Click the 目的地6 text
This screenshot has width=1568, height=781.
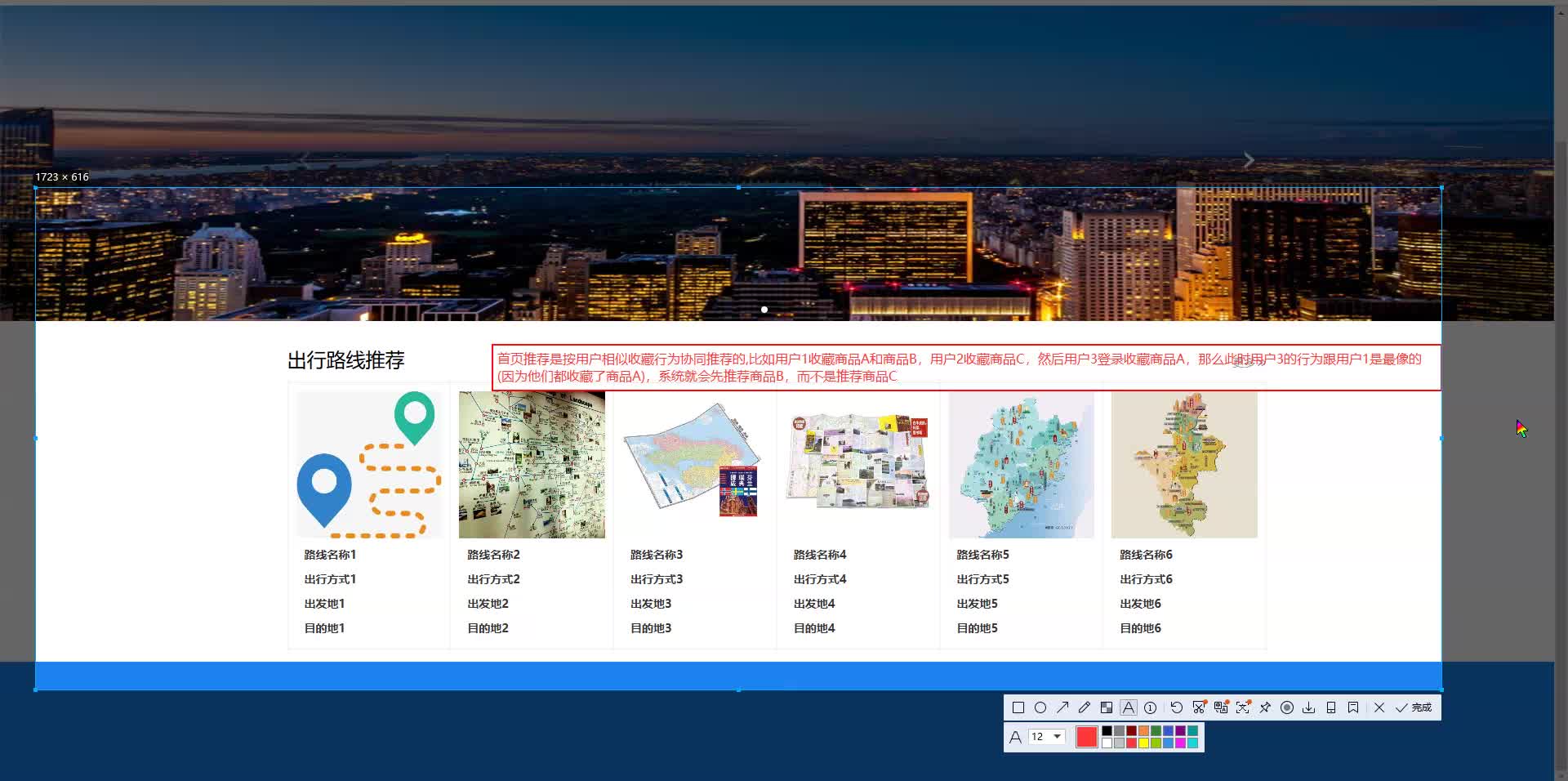click(1141, 628)
